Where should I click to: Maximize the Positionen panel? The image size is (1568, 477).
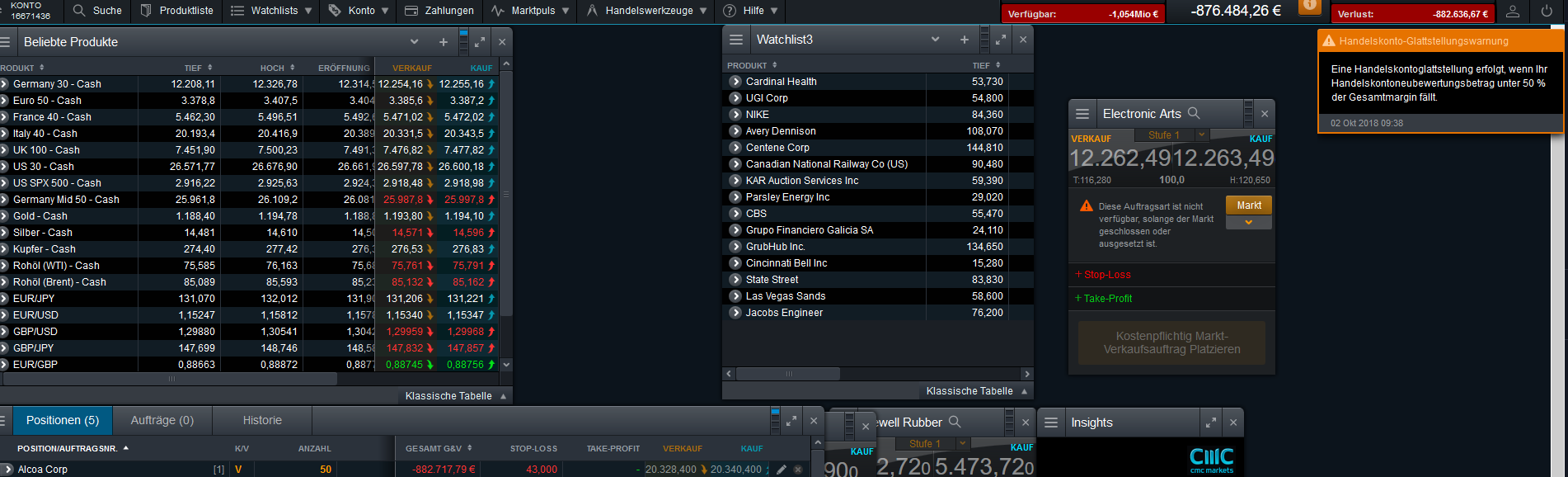[791, 421]
